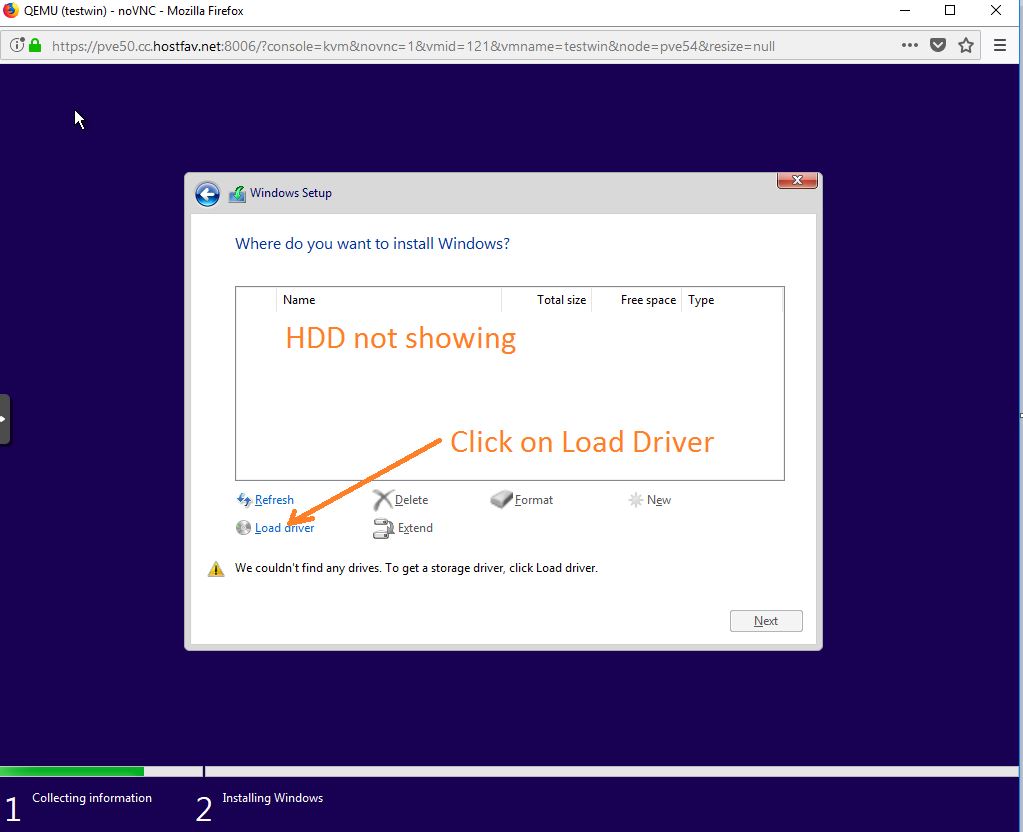Click the Refresh arrows icon
The image size is (1023, 832).
pos(244,500)
